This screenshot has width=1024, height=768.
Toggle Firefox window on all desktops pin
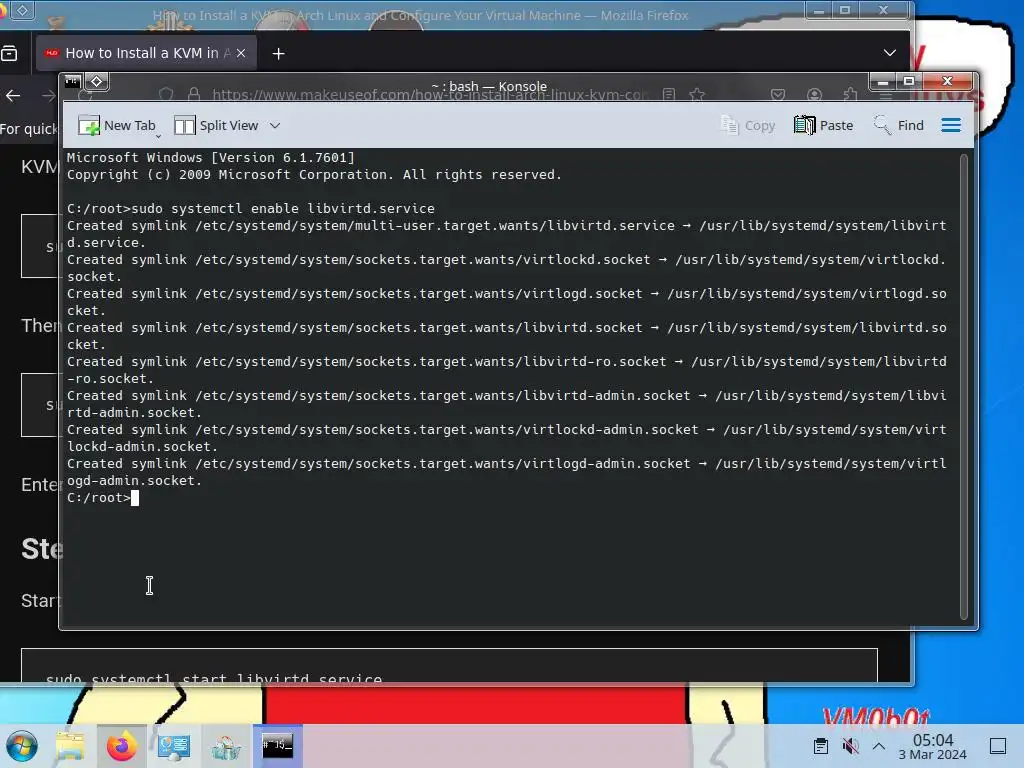pos(22,10)
